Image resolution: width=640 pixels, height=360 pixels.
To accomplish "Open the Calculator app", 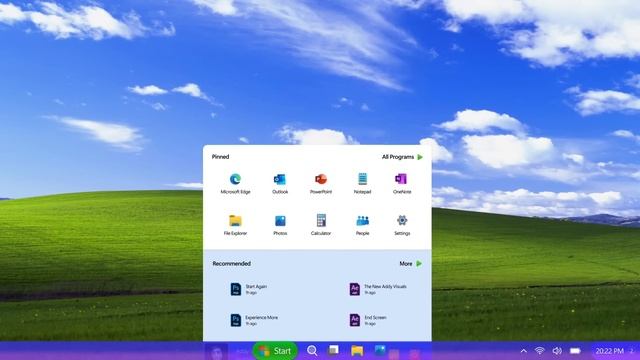I will pyautogui.click(x=321, y=225).
